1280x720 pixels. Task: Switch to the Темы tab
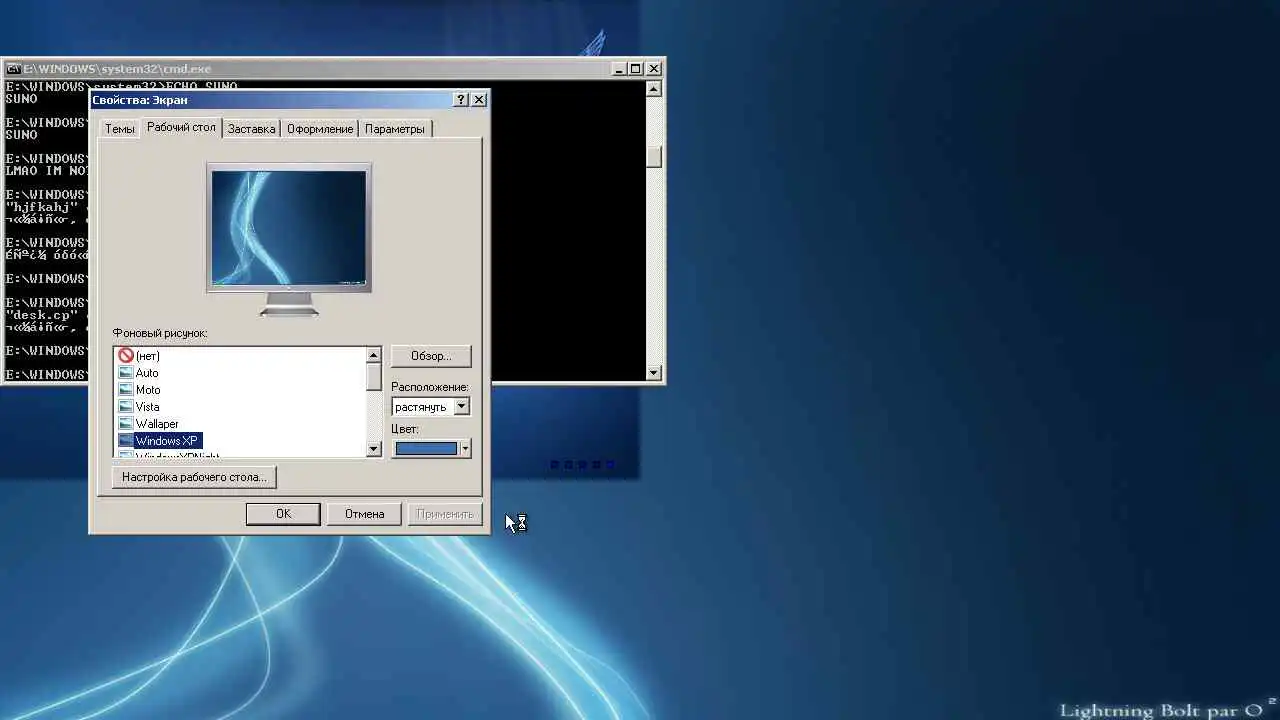coord(119,129)
